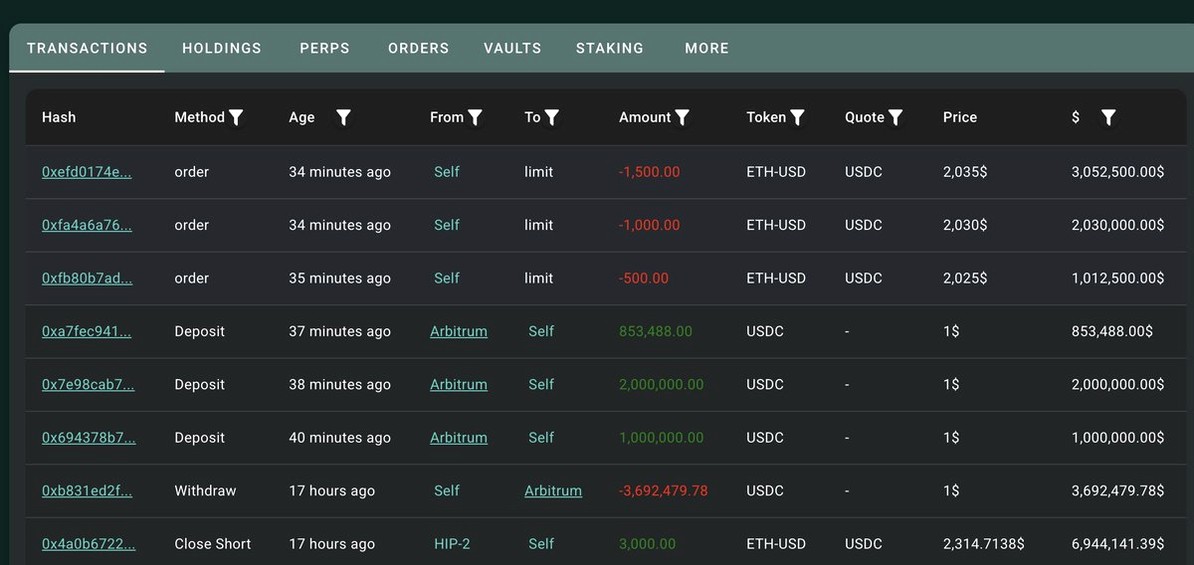Select the -3,692,479.78 amount cell

click(663, 491)
